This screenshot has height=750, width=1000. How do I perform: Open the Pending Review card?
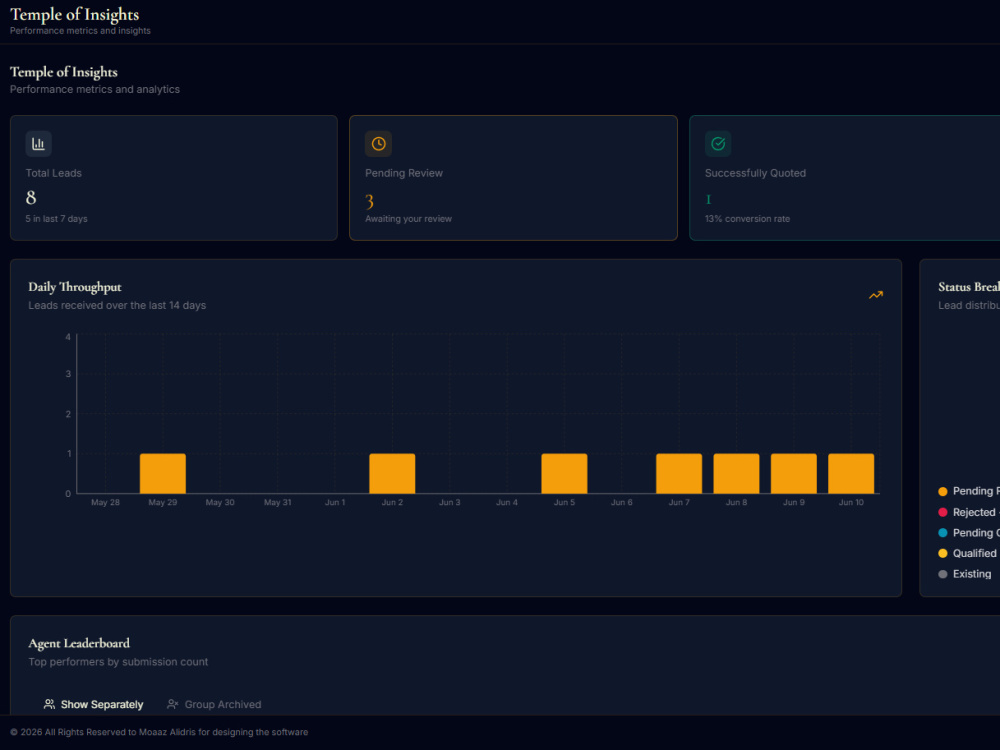pyautogui.click(x=513, y=178)
